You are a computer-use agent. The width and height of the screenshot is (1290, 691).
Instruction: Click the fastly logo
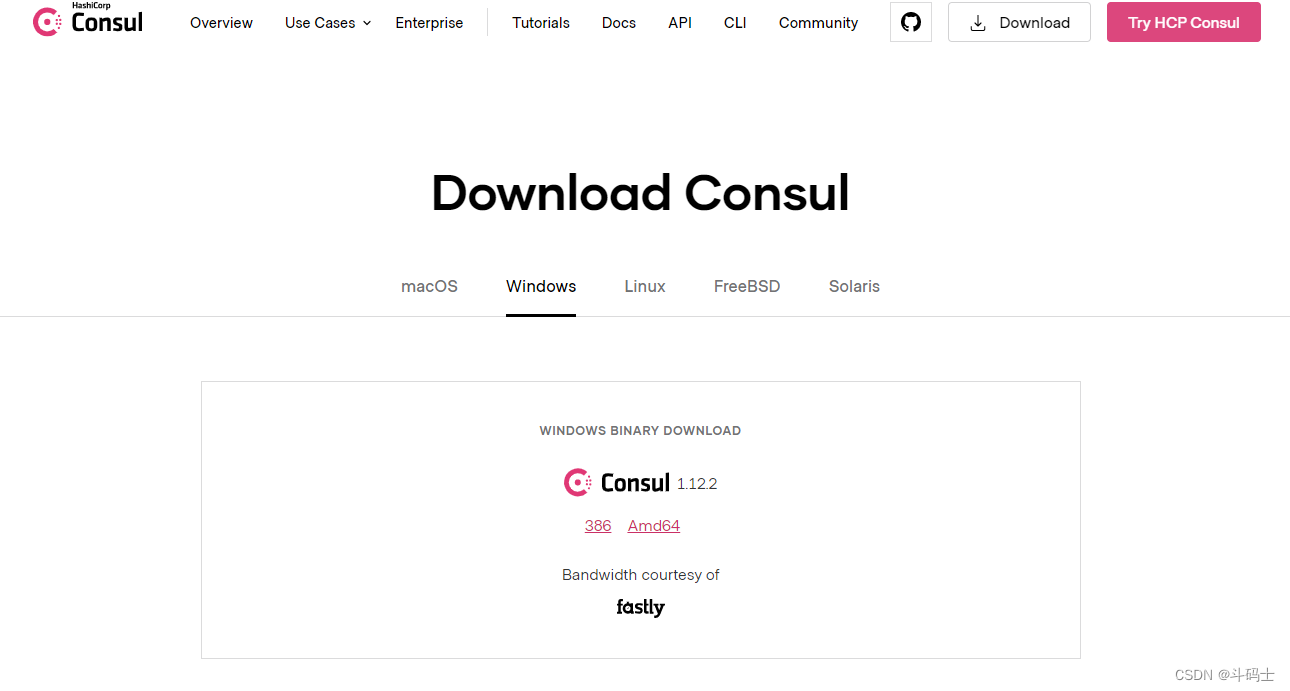click(x=640, y=607)
